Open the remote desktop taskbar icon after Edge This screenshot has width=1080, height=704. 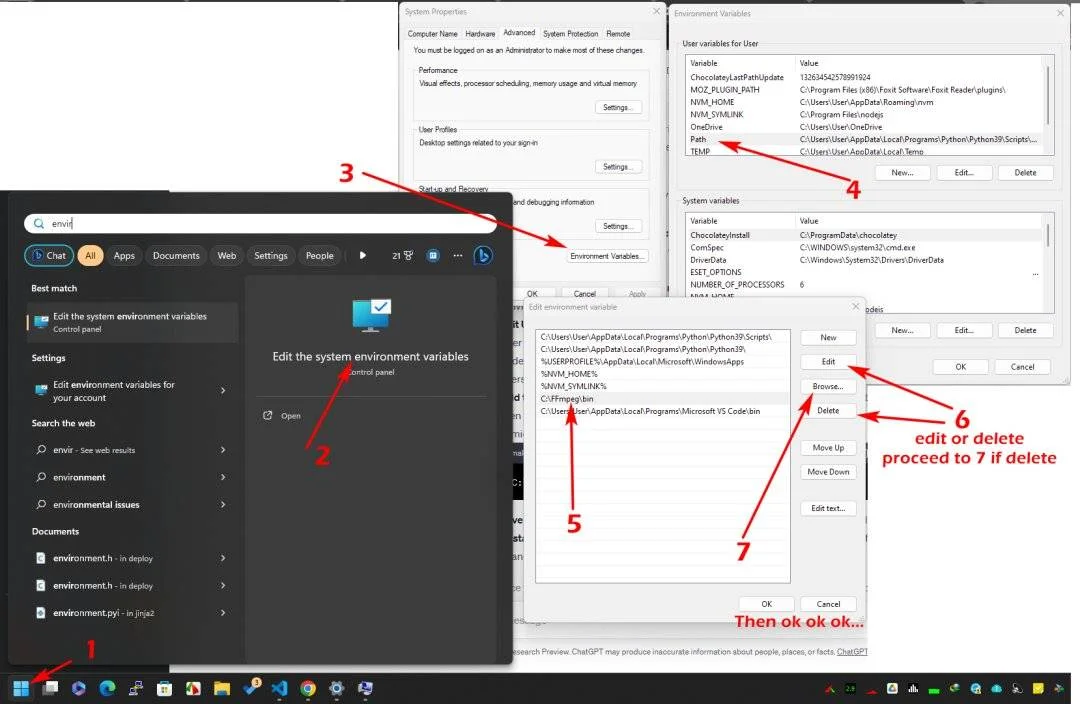click(136, 688)
